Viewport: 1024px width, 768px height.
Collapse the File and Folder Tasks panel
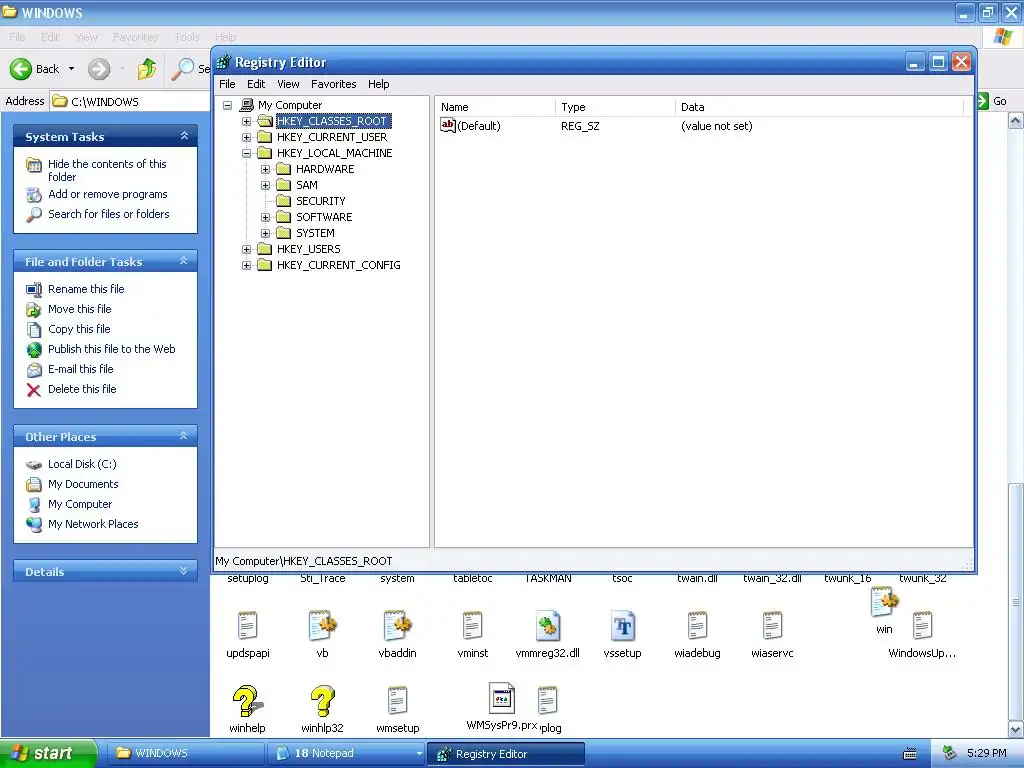[x=184, y=261]
